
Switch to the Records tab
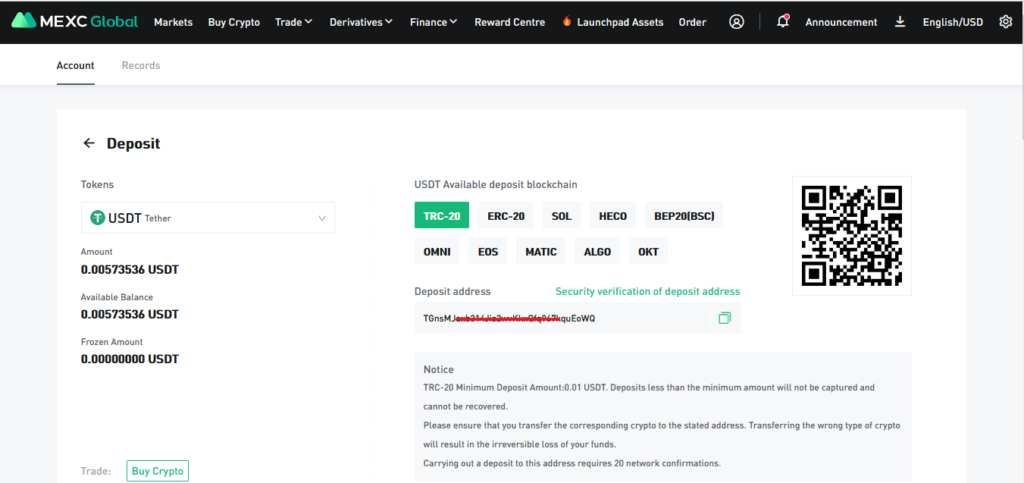[x=141, y=66]
